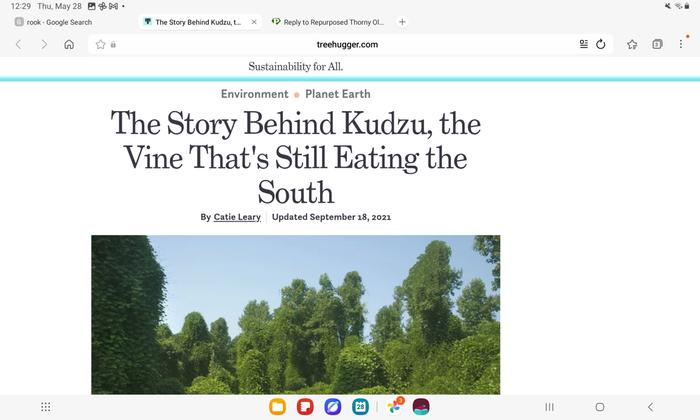View site security lock info
This screenshot has width=700, height=420.
(113, 45)
